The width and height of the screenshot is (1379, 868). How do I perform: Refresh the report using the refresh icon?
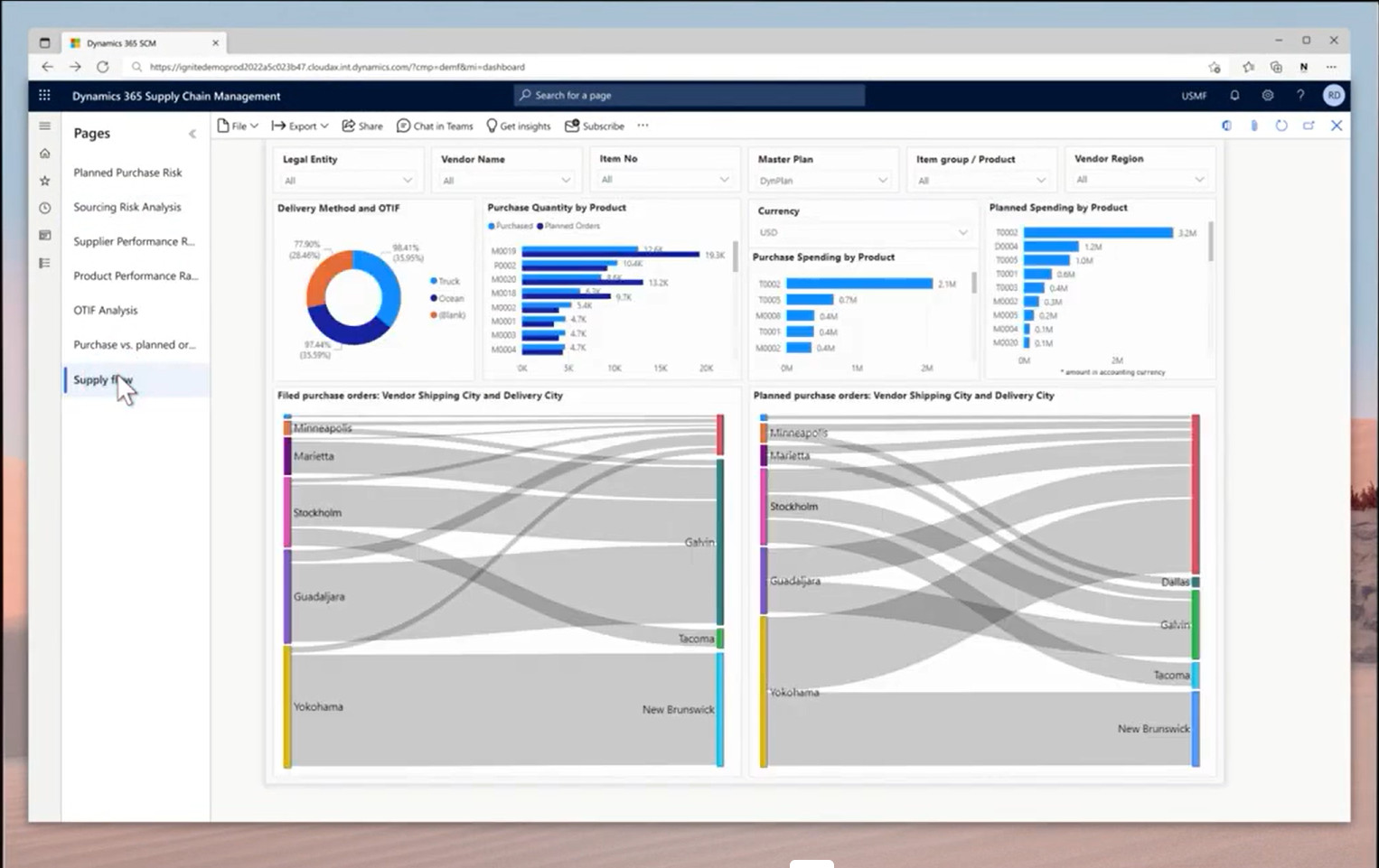(x=1281, y=126)
